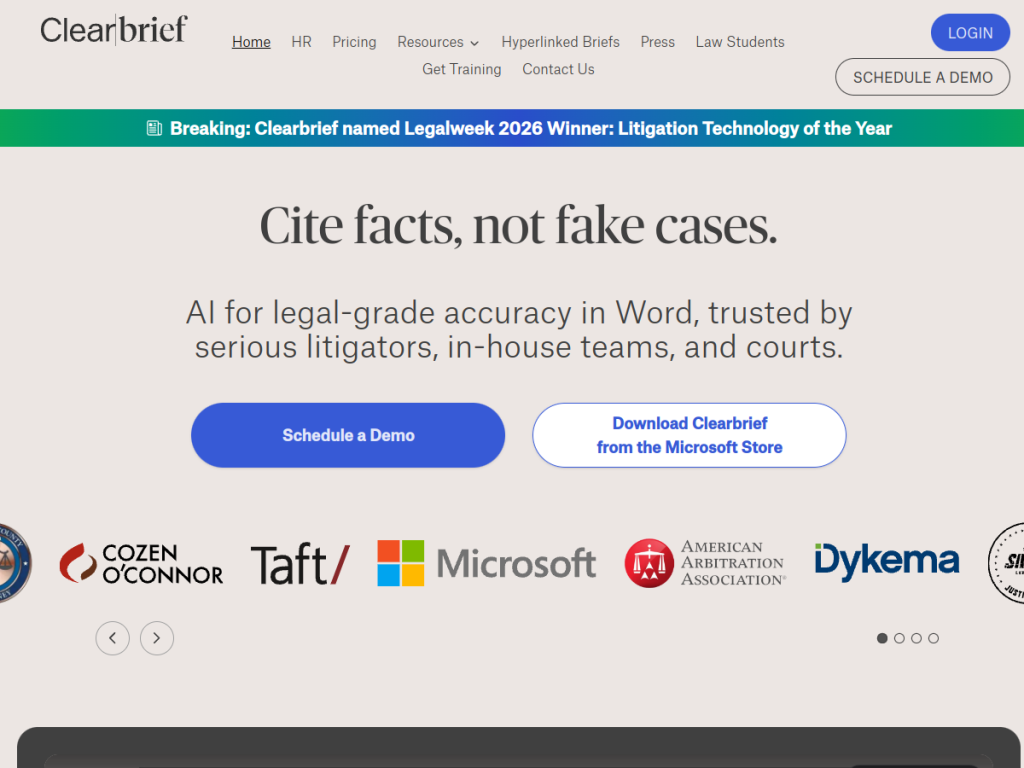Select the first carousel dot

[882, 638]
